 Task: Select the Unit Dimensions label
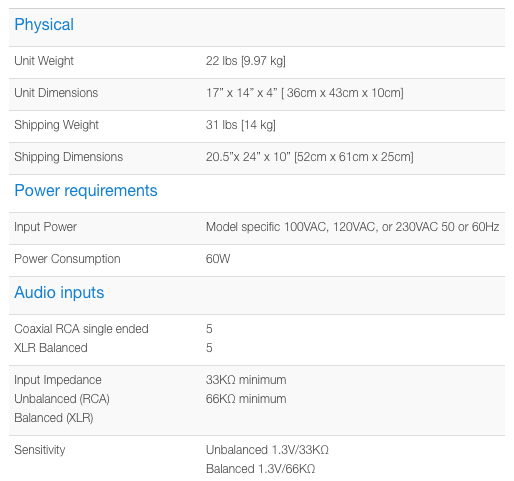click(x=56, y=93)
